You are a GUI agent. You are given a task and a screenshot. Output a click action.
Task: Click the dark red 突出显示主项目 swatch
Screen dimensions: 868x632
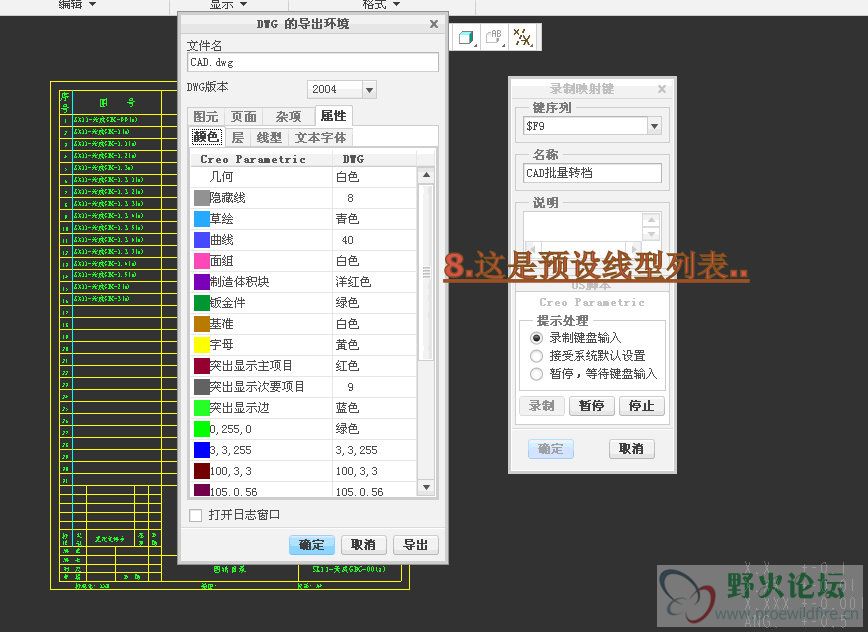click(x=202, y=366)
